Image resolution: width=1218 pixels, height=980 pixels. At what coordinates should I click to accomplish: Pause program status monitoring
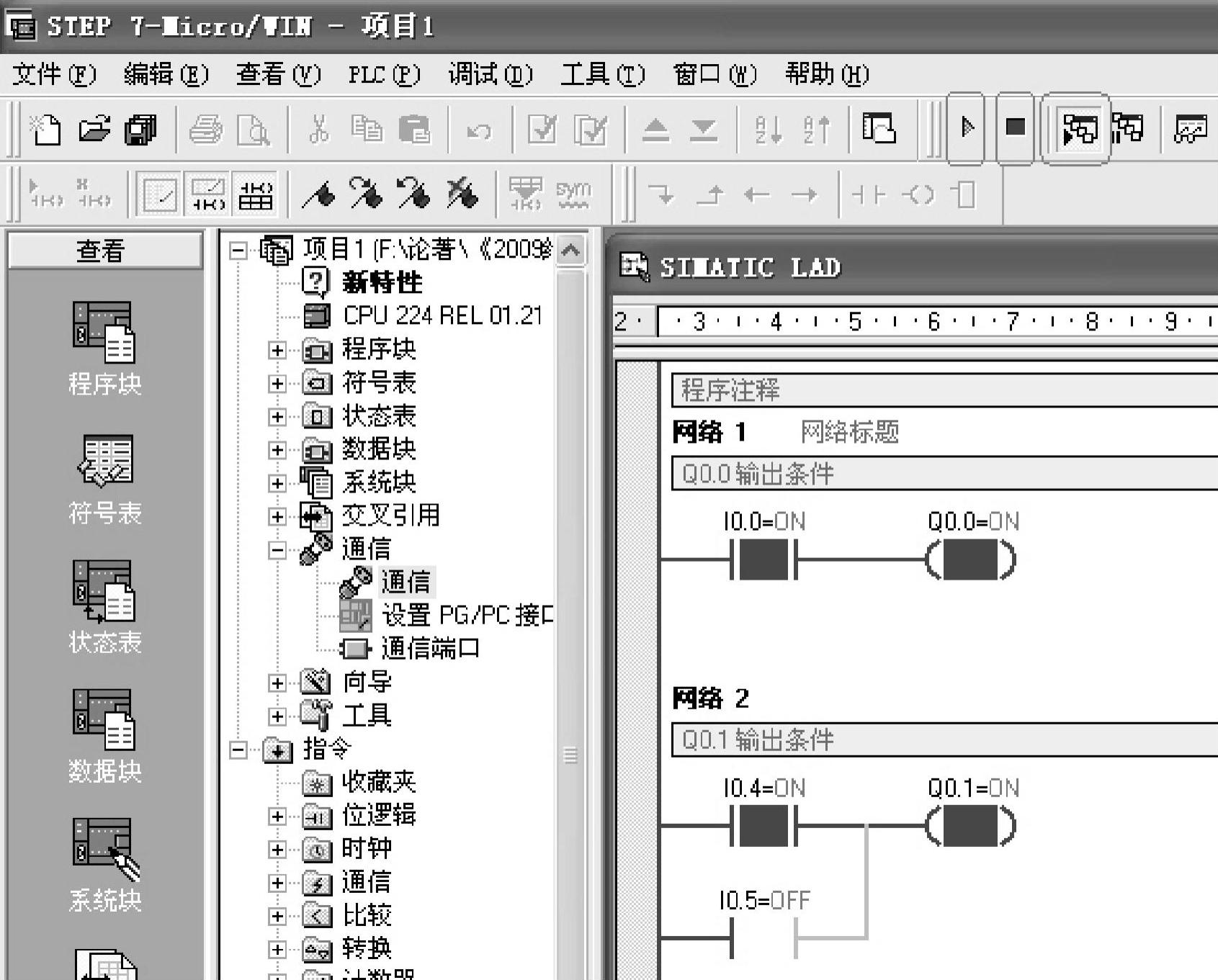1128,129
